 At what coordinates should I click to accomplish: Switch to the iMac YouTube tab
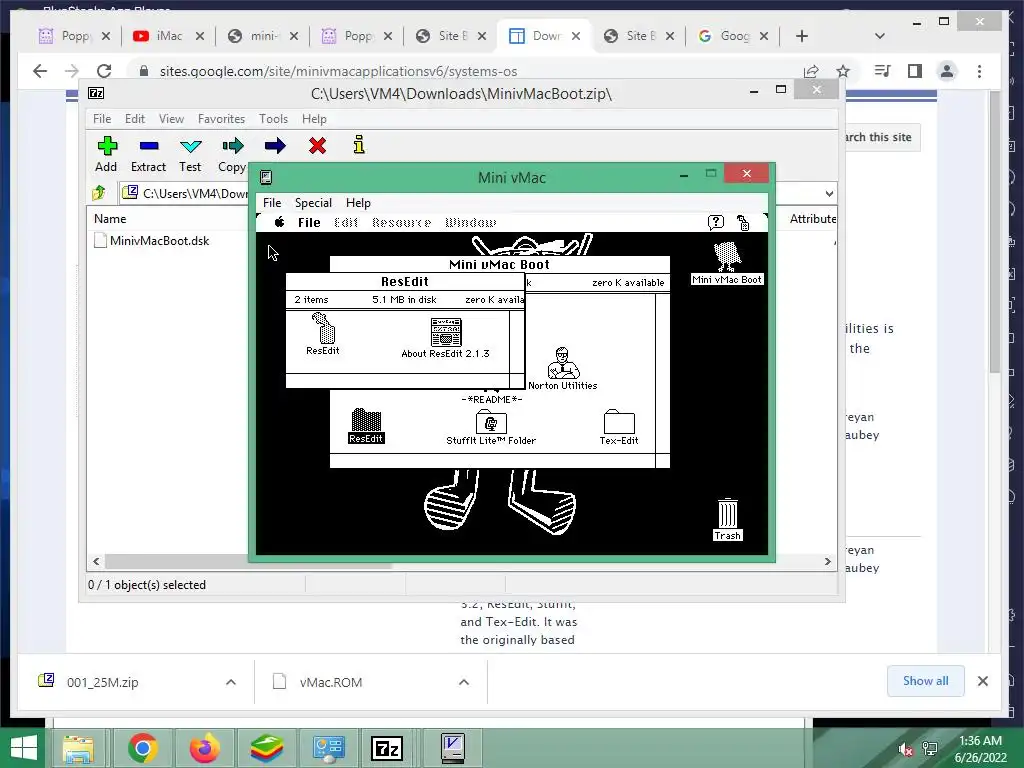168,36
